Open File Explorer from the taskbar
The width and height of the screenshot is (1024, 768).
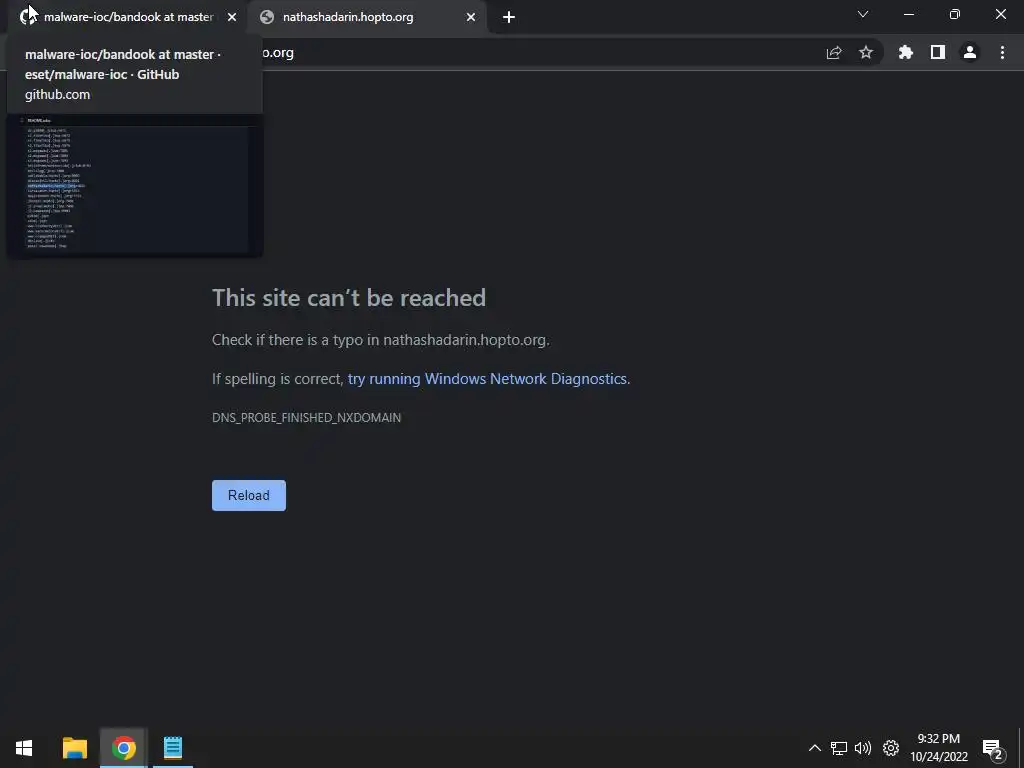coord(74,748)
